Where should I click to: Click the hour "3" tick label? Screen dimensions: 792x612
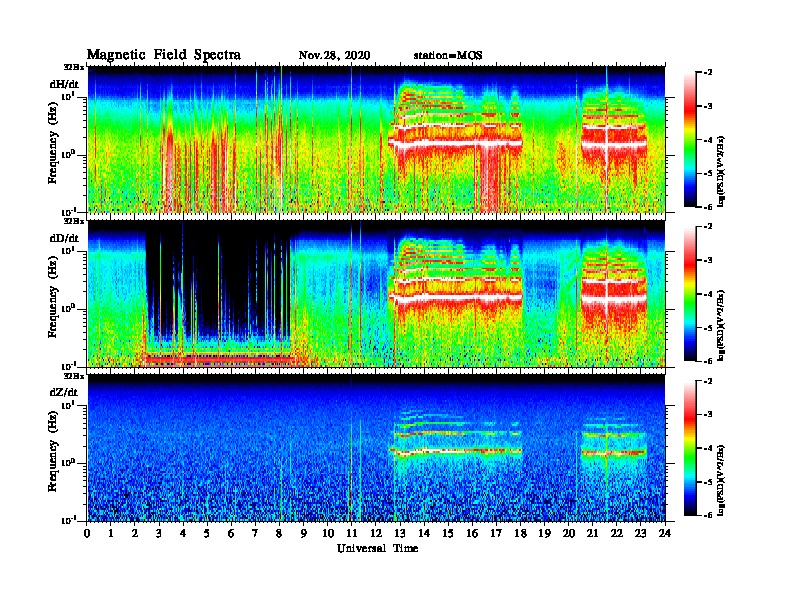[x=159, y=533]
